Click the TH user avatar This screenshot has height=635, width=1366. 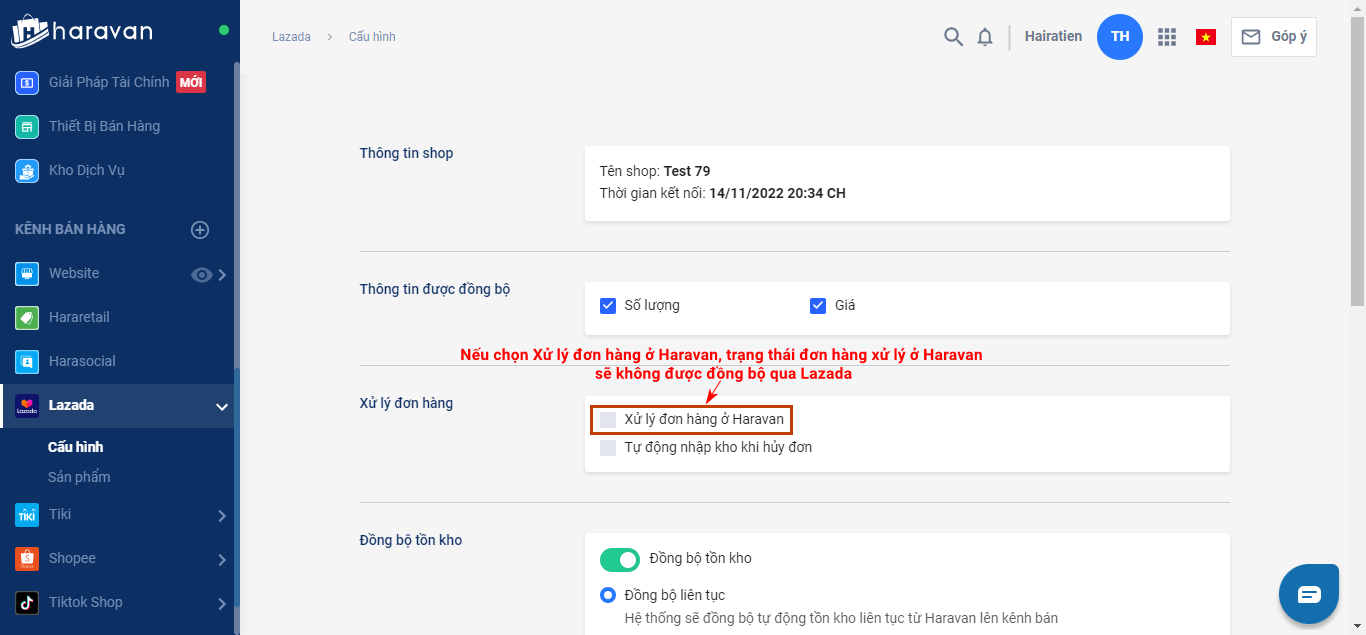pyautogui.click(x=1119, y=37)
